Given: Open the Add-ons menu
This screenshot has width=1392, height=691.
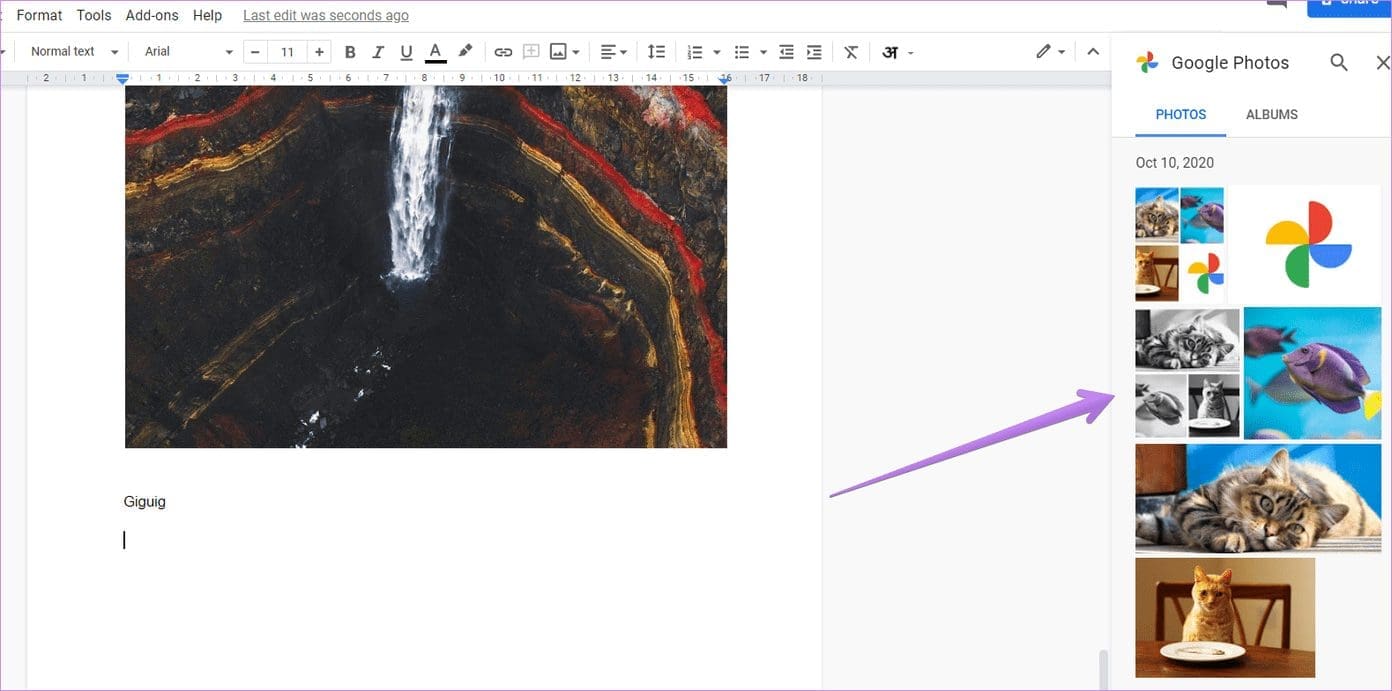Looking at the screenshot, I should point(152,15).
